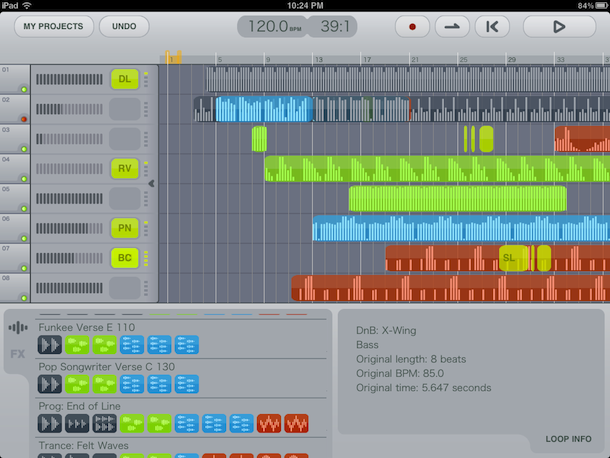The height and width of the screenshot is (458, 610).
Task: Adjust the volume level of track 03
Action: pos(68,138)
